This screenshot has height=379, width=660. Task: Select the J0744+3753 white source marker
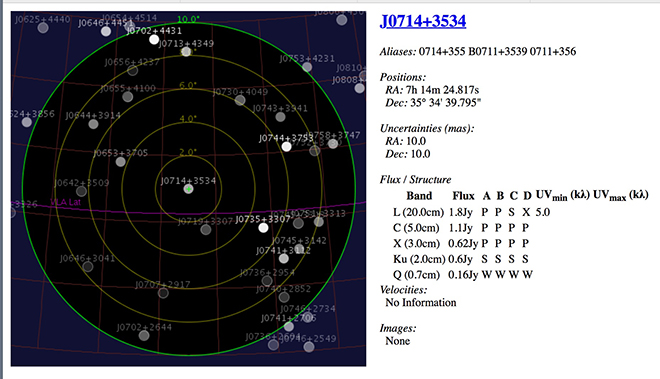click(286, 147)
